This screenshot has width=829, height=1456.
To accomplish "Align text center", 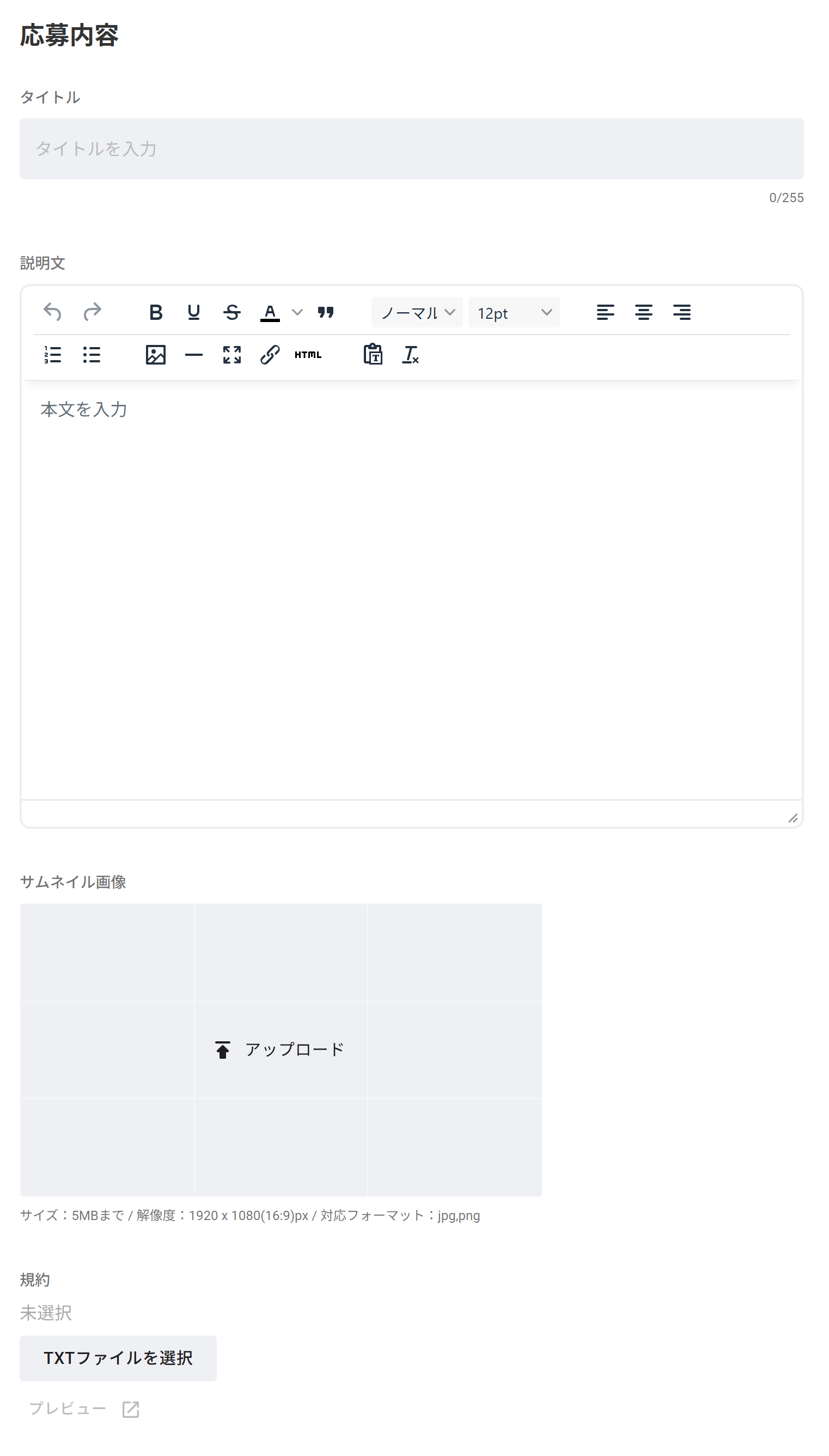I will tap(643, 313).
